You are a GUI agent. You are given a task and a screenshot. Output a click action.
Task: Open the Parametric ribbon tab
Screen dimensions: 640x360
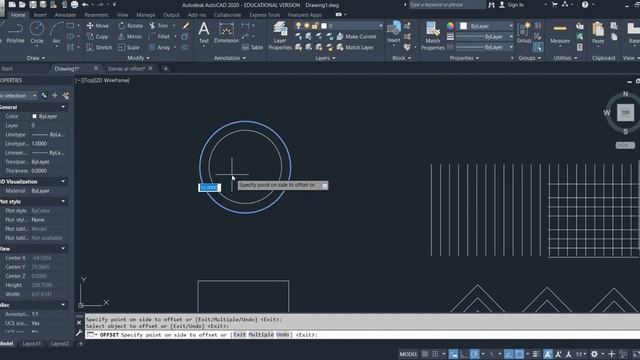[x=96, y=15]
